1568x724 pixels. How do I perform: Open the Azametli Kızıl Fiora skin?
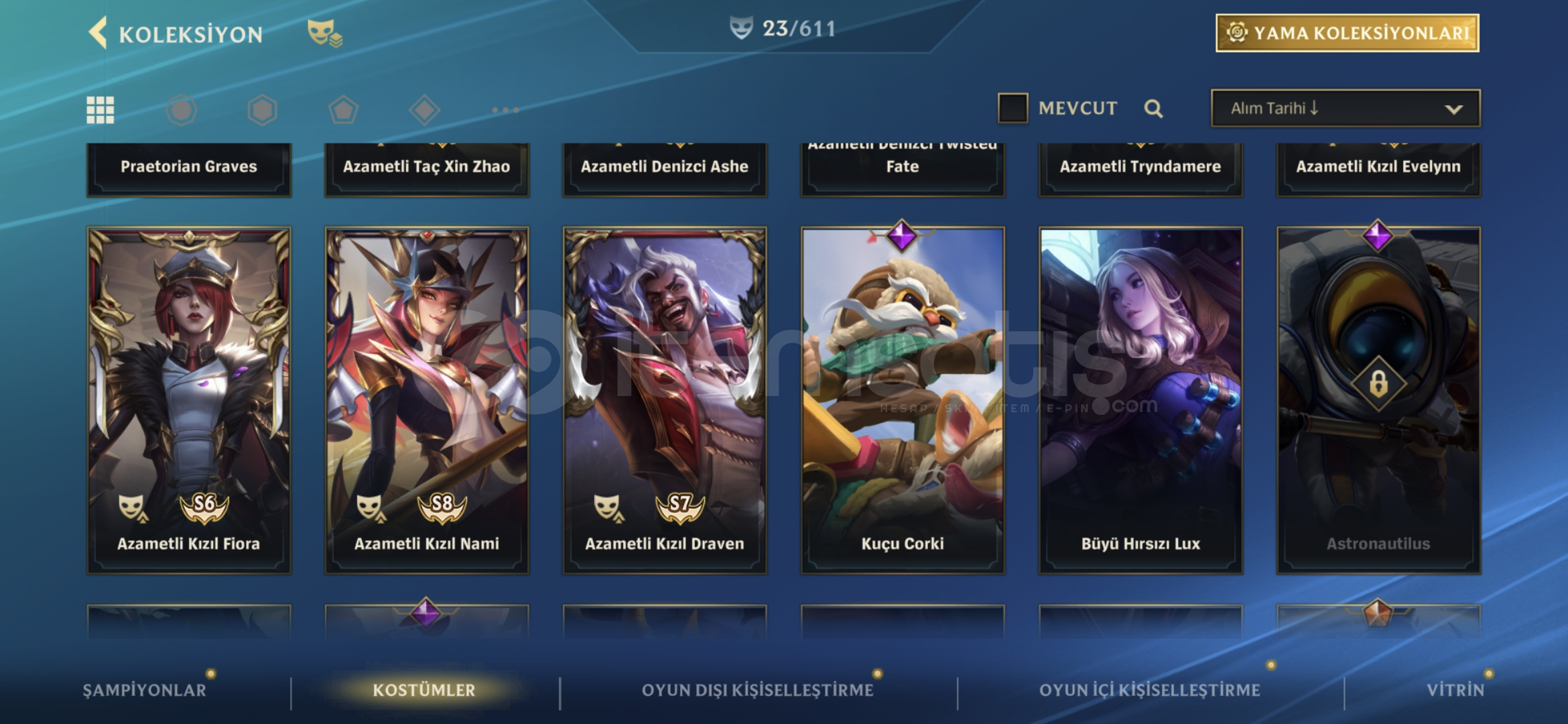coord(189,400)
